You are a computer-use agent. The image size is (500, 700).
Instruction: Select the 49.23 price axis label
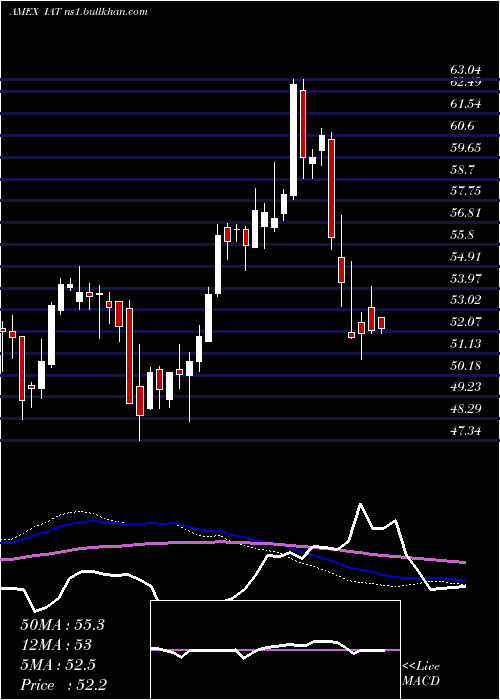pos(466,387)
